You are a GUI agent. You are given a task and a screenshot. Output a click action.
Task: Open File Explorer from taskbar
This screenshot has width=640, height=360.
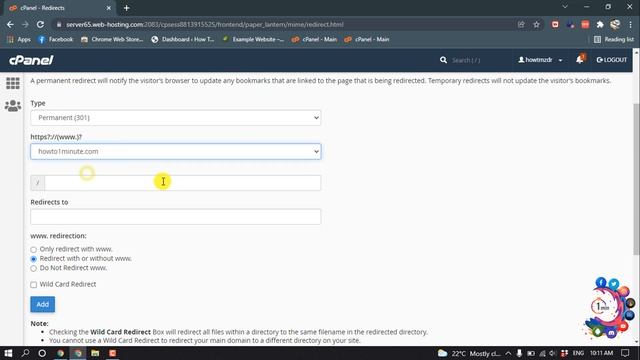click(x=95, y=353)
